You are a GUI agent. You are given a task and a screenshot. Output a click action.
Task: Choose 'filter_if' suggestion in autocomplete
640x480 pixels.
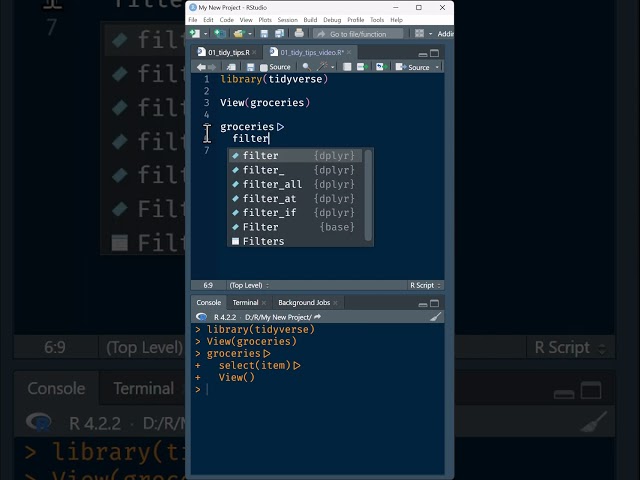(296, 212)
